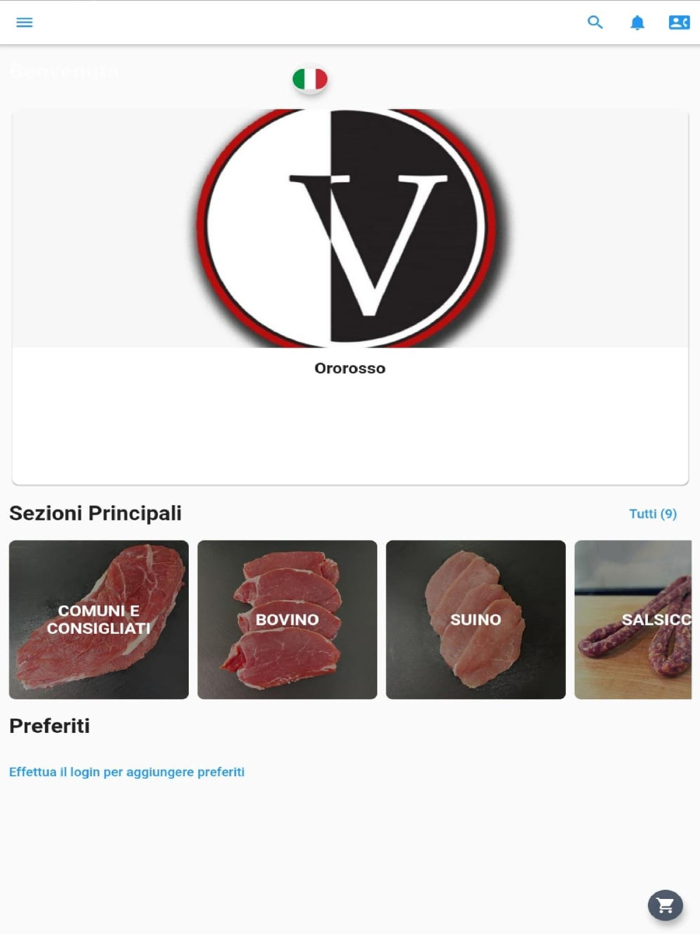
Task: Select the Suino category tile
Action: tap(475, 619)
